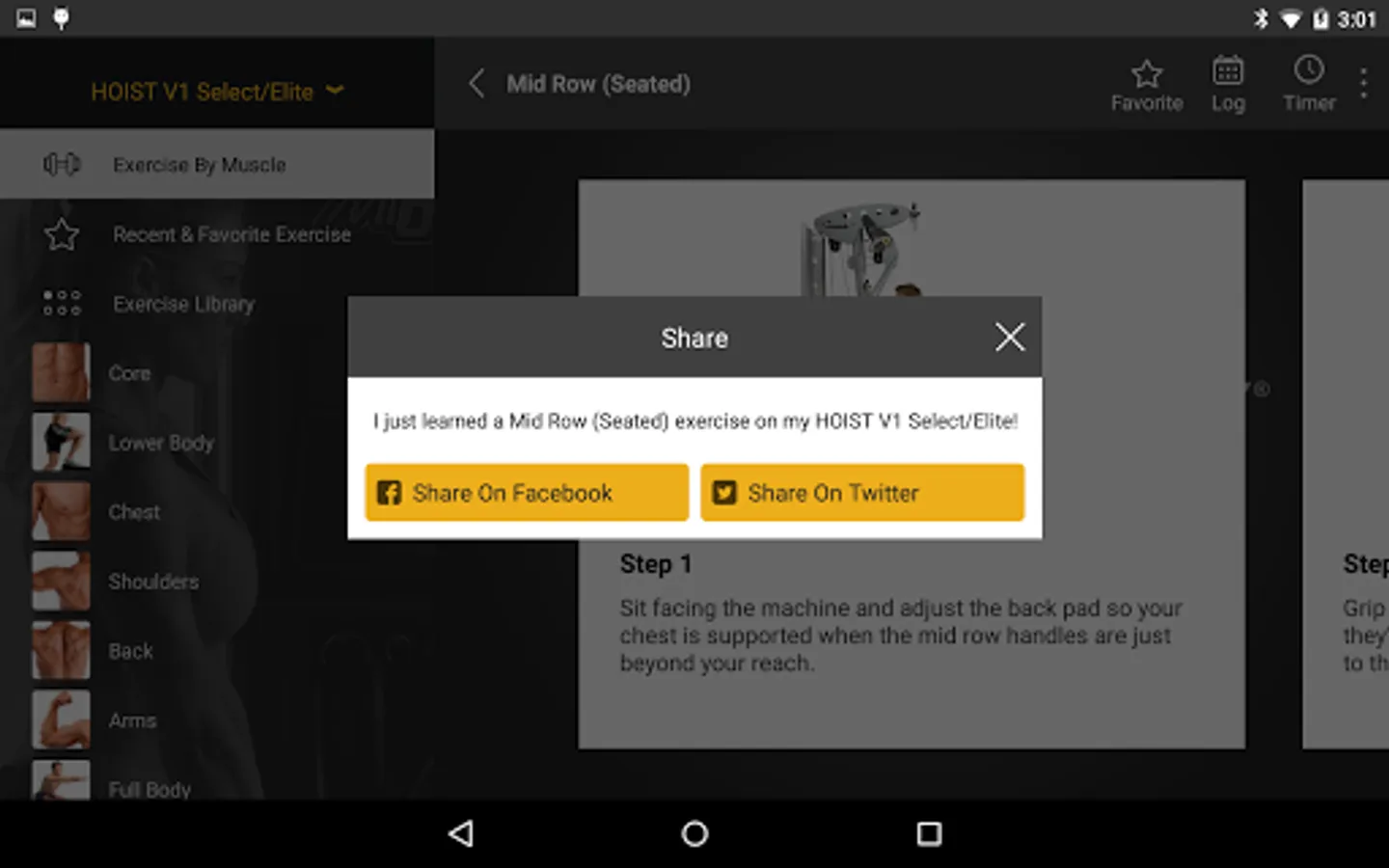Viewport: 1389px width, 868px height.
Task: Click the star icon in sidebar
Action: pyautogui.click(x=62, y=234)
